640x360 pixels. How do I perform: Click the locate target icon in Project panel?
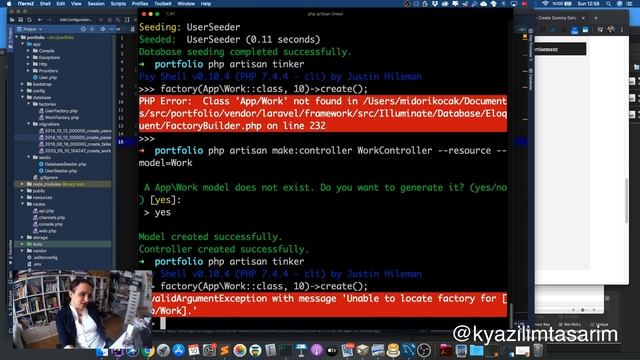tap(83, 29)
